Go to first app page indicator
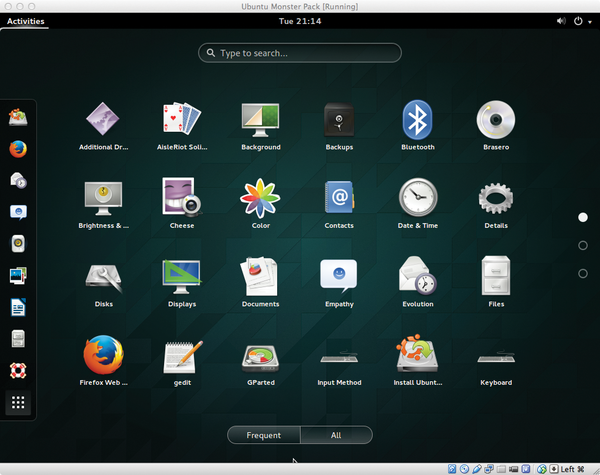600x475 pixels. click(583, 217)
